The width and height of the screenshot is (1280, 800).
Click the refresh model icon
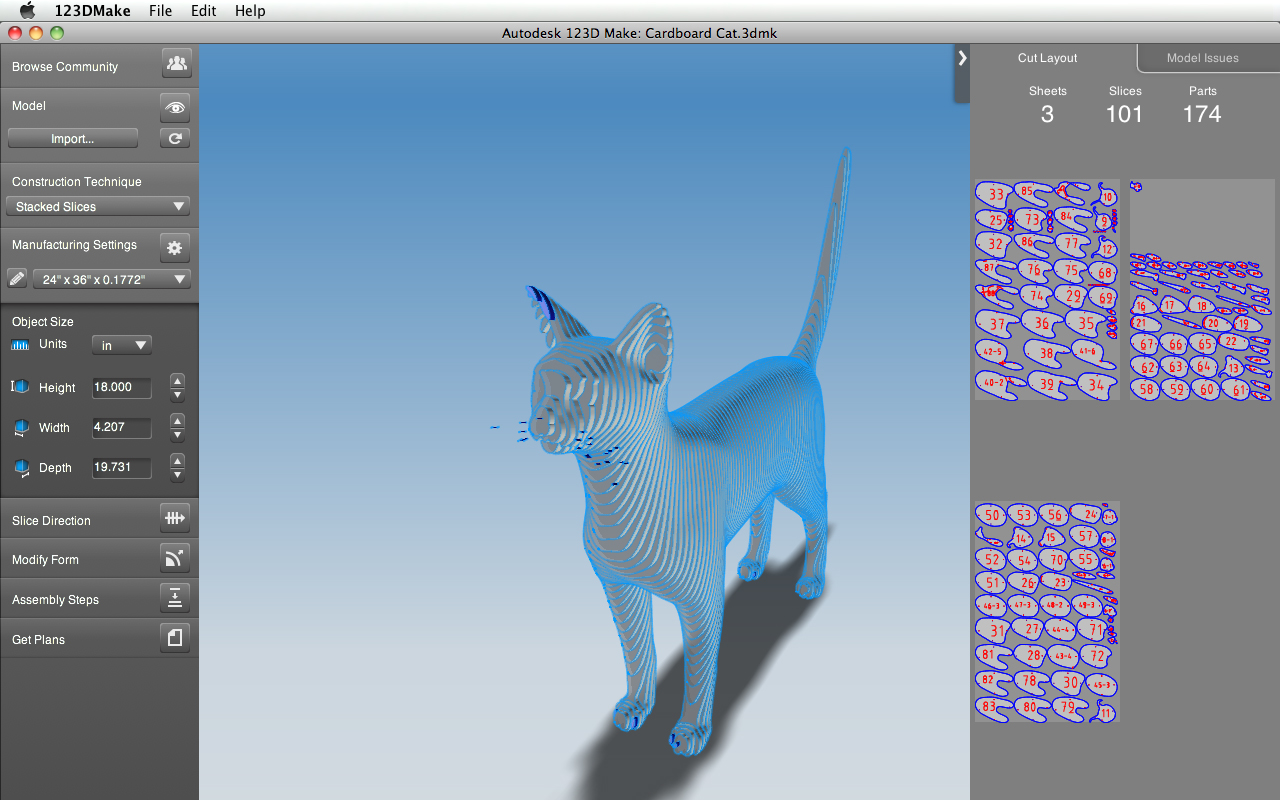175,139
